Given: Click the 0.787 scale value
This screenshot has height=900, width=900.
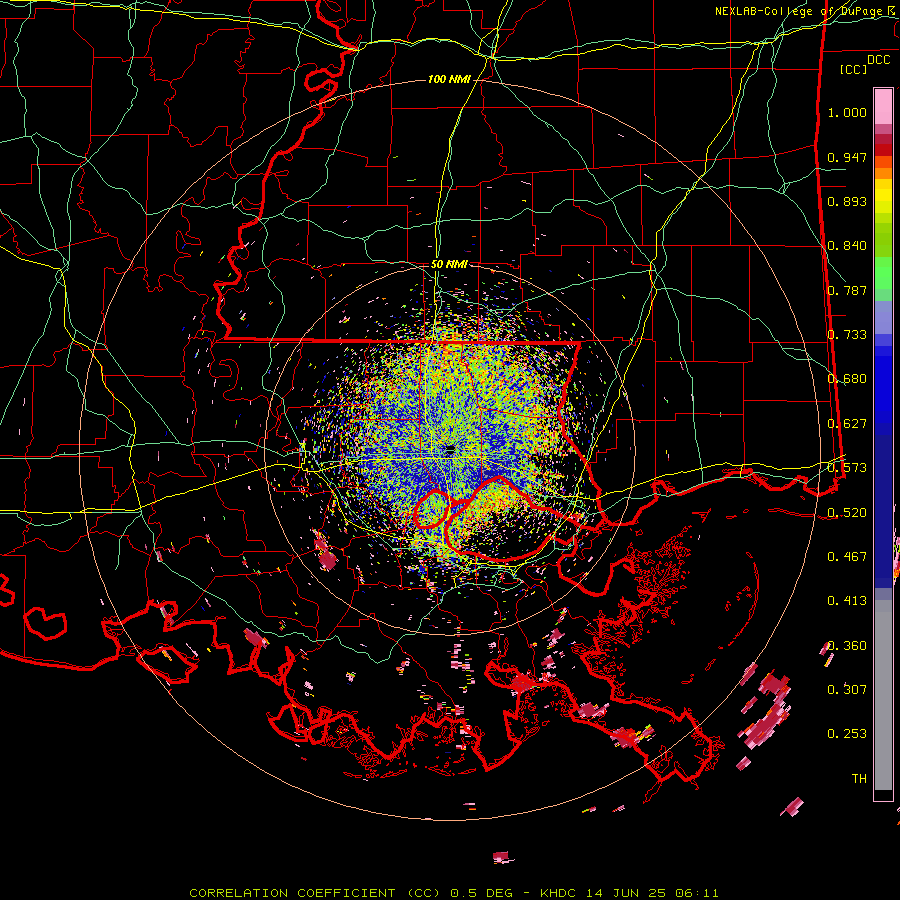Looking at the screenshot, I should (x=847, y=290).
